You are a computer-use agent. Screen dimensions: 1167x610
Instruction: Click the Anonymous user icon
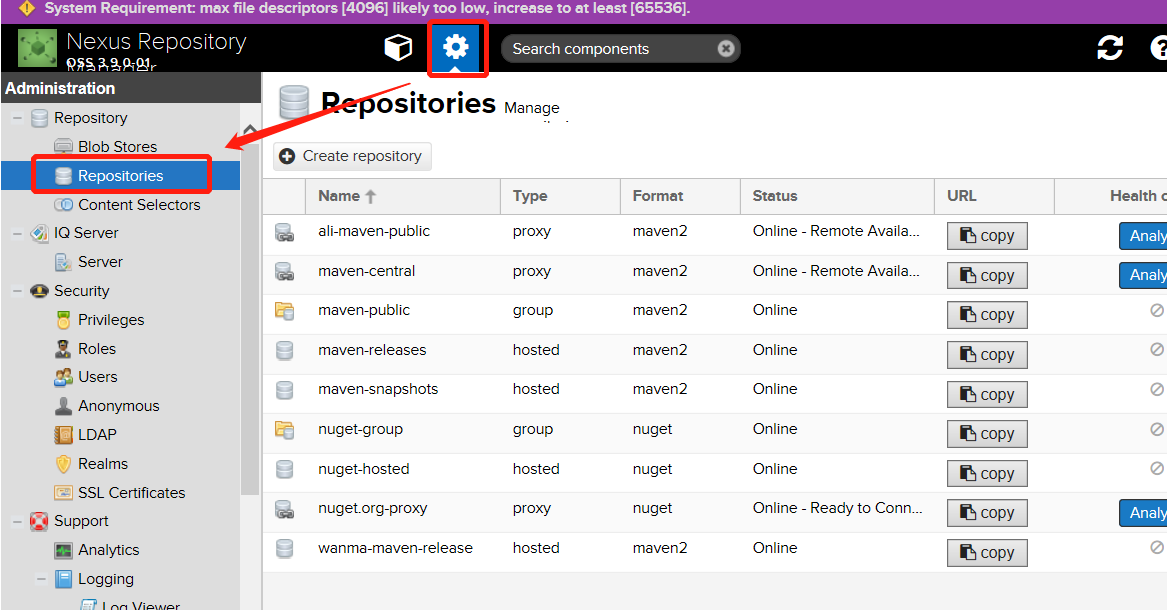pos(63,406)
